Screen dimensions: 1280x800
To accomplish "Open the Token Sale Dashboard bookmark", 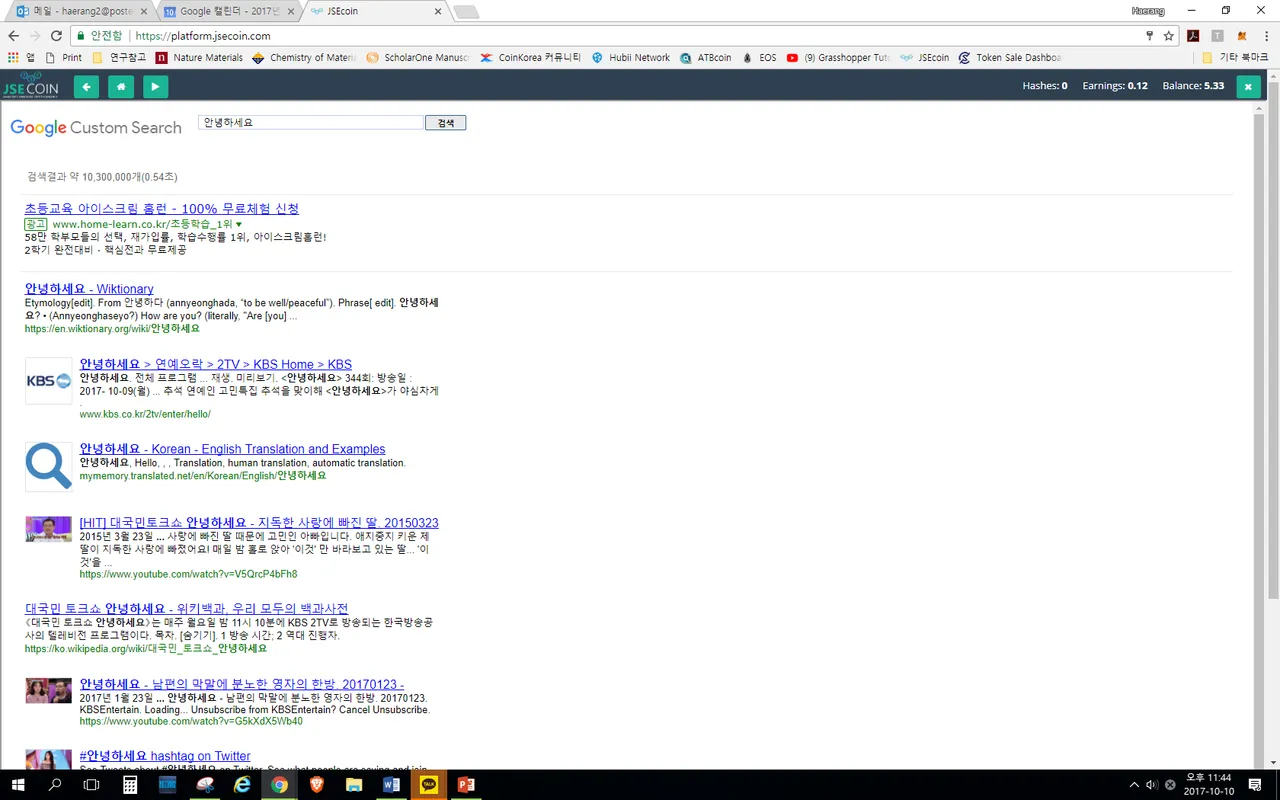I will pyautogui.click(x=1010, y=58).
